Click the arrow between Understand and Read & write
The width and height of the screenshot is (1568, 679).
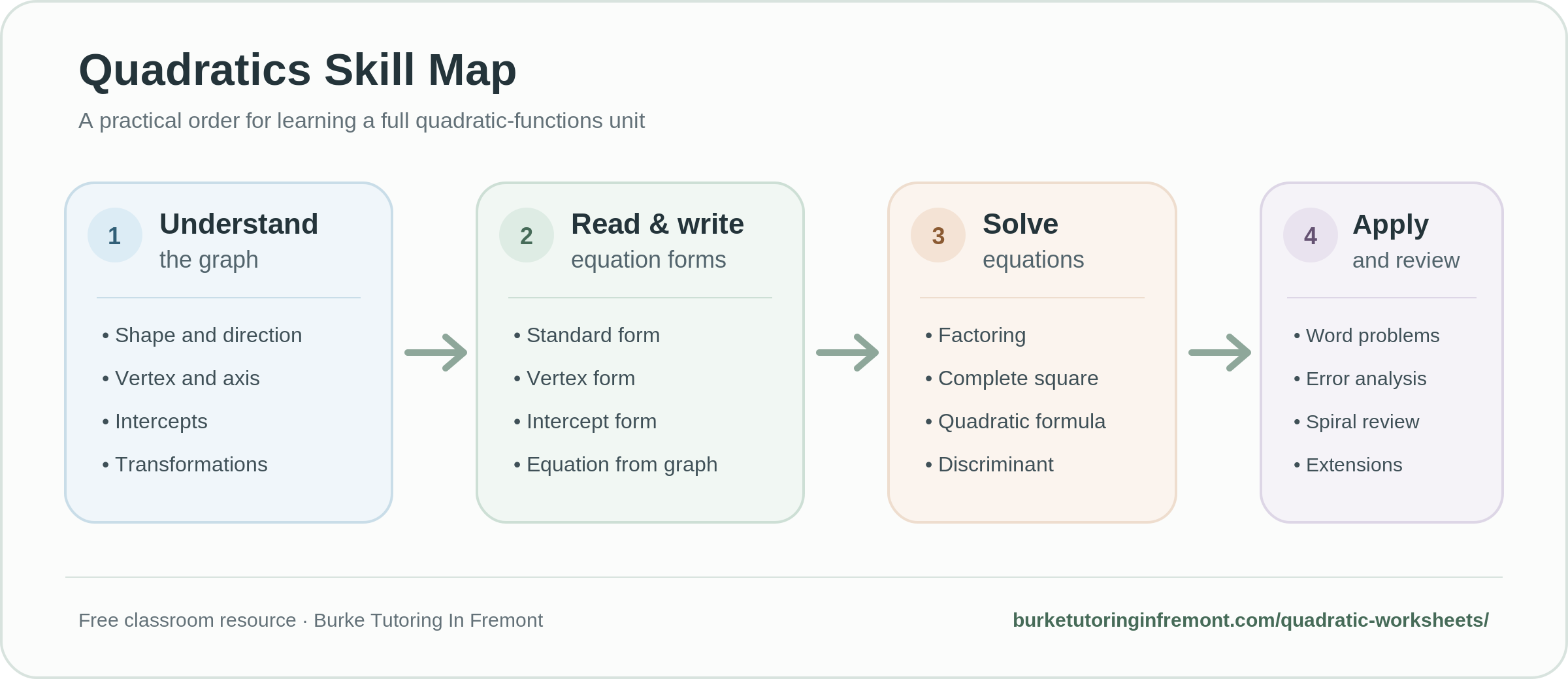pos(436,353)
